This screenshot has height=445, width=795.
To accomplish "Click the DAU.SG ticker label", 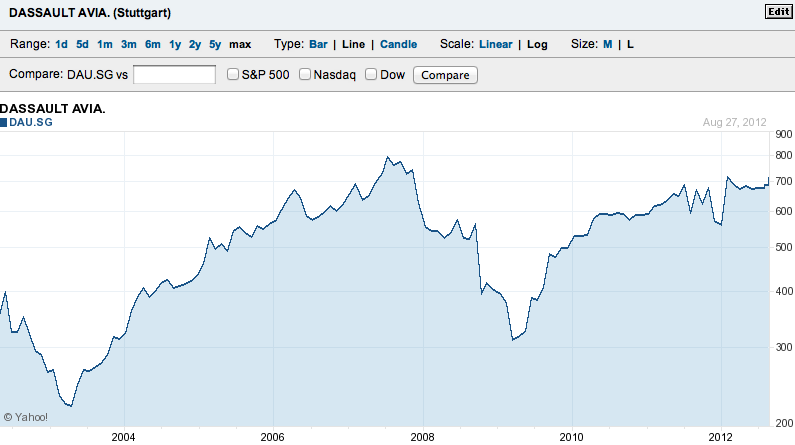I will (x=31, y=122).
